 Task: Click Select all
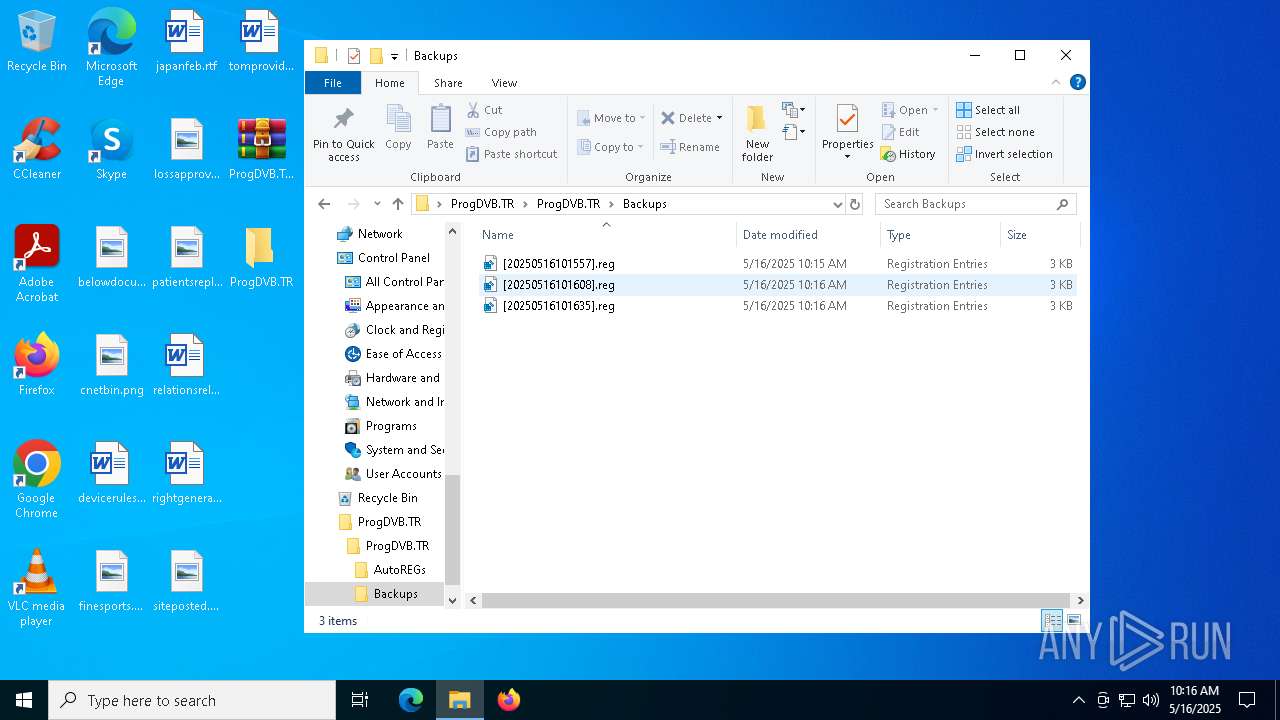coord(988,110)
